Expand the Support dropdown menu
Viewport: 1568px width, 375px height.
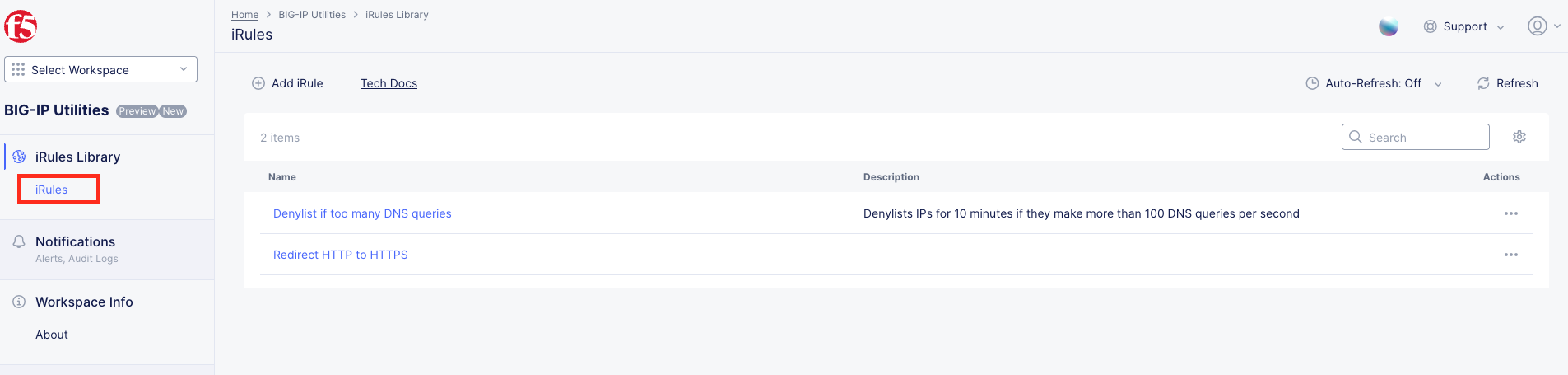[1464, 26]
